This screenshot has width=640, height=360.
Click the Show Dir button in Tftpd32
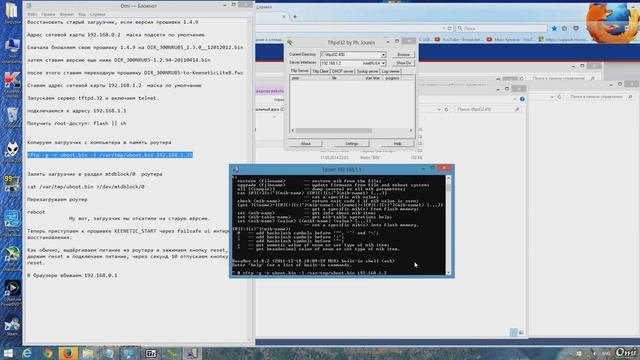(x=403, y=63)
